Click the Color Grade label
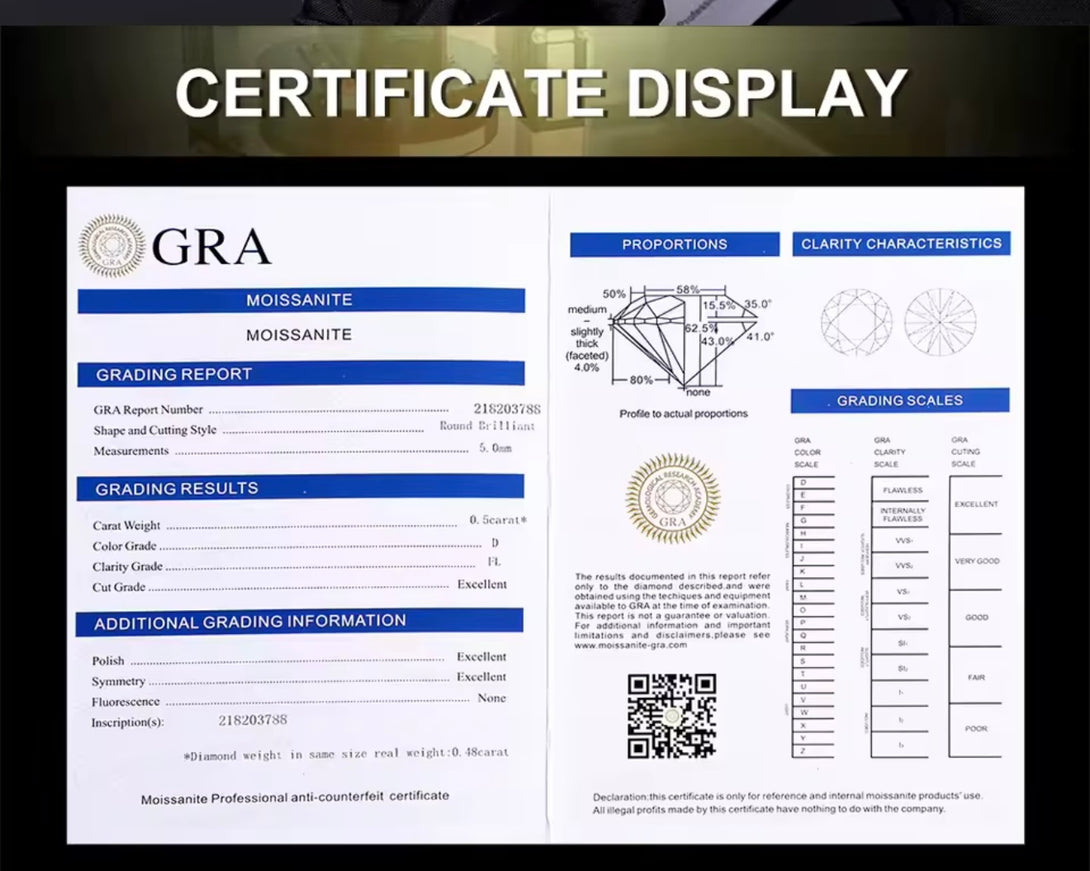 124,546
